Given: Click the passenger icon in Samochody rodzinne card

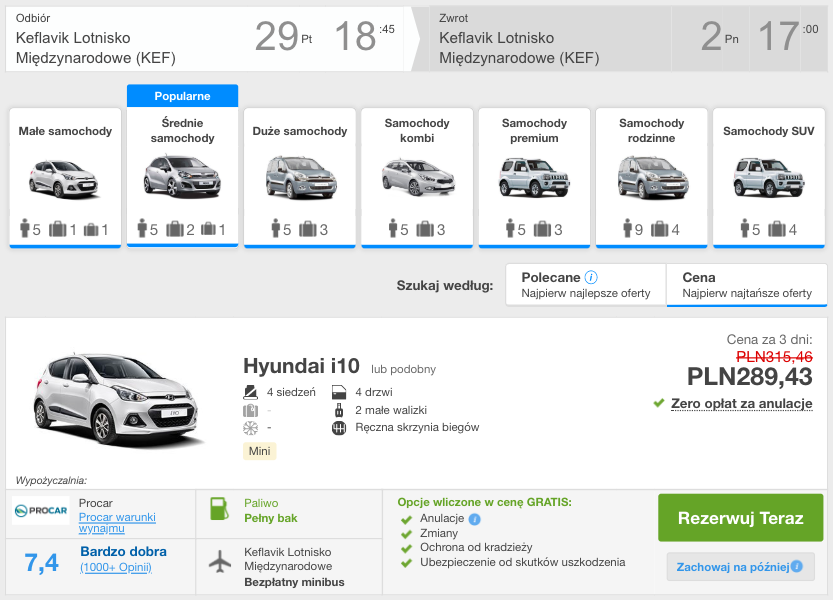Looking at the screenshot, I should pyautogui.click(x=628, y=228).
